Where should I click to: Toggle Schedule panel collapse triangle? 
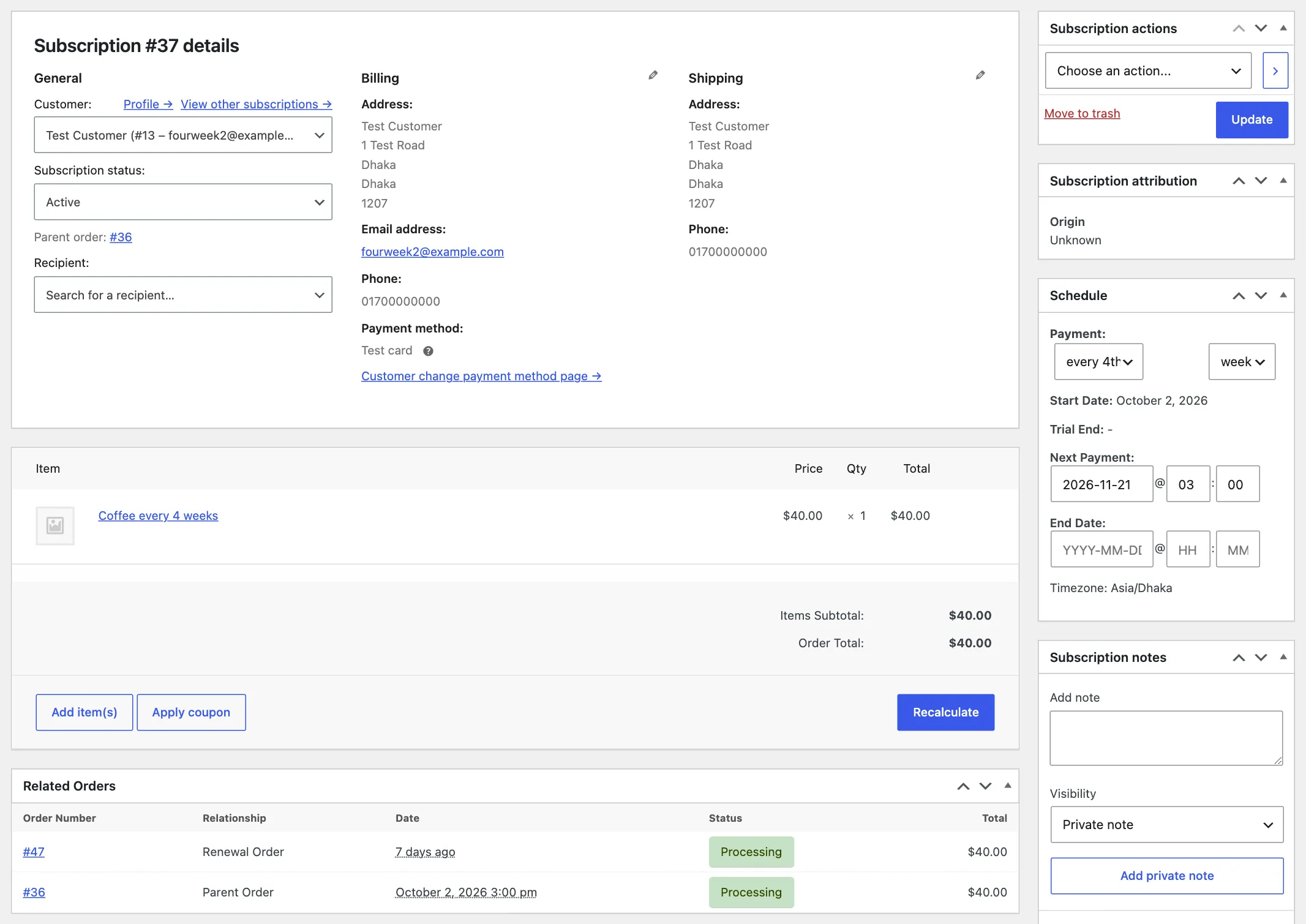coord(1283,295)
